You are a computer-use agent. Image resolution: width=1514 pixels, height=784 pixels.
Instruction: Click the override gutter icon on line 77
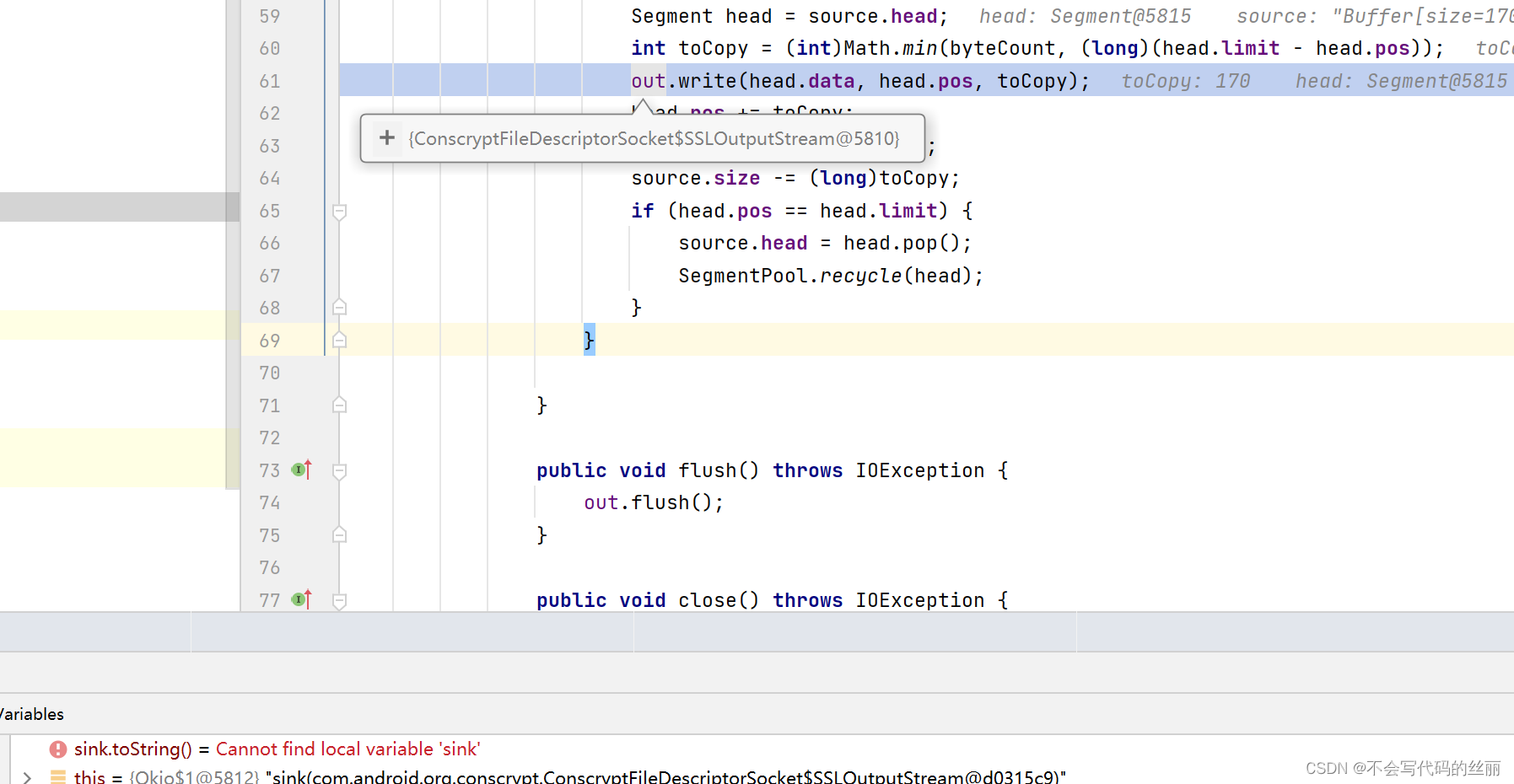[302, 599]
